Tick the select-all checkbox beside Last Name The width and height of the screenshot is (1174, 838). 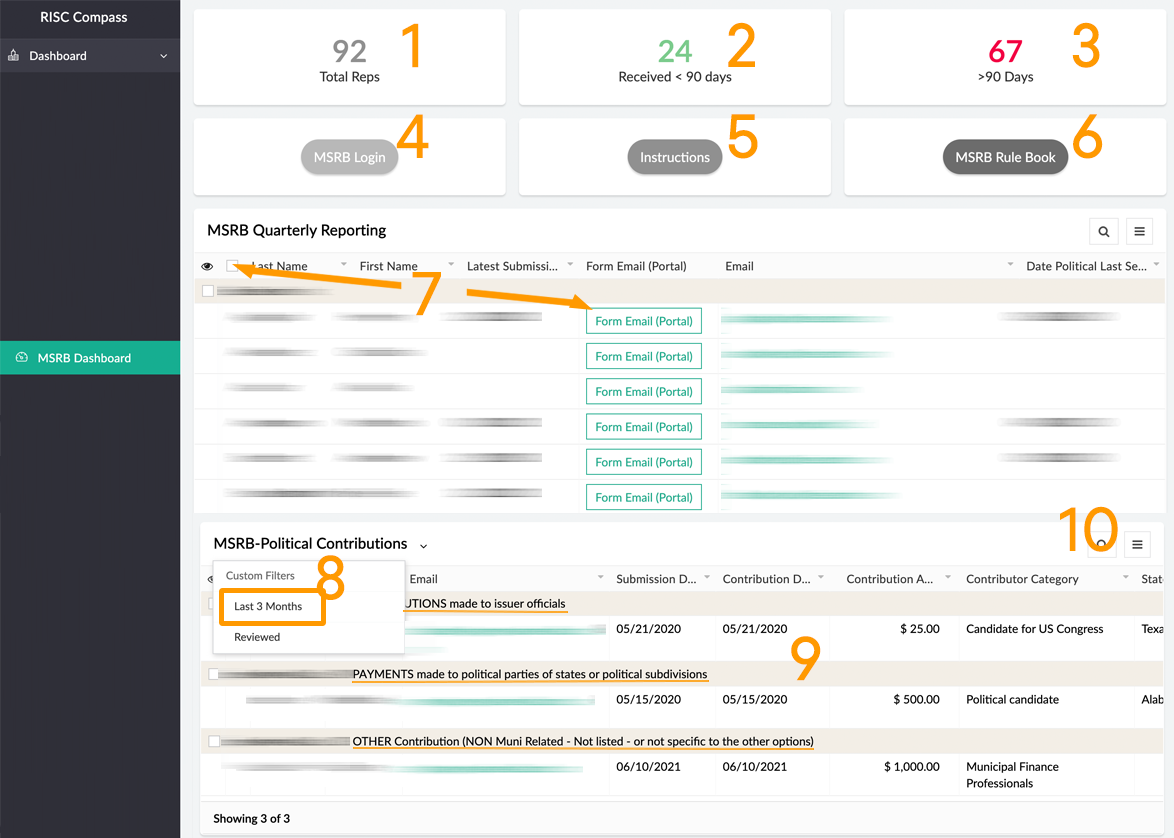(x=232, y=265)
